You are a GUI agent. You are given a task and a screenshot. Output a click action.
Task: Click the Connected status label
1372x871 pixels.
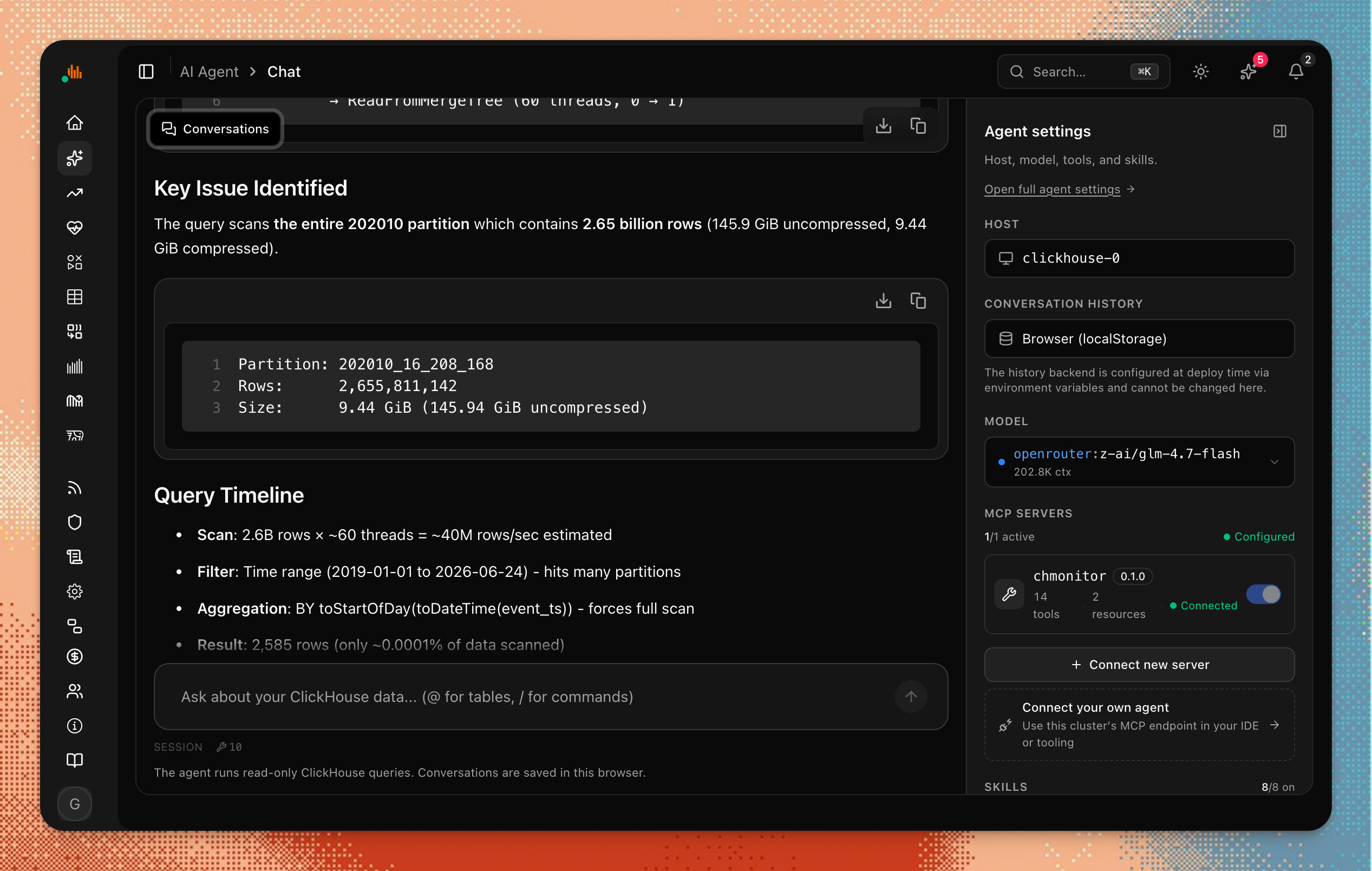pyautogui.click(x=1204, y=606)
